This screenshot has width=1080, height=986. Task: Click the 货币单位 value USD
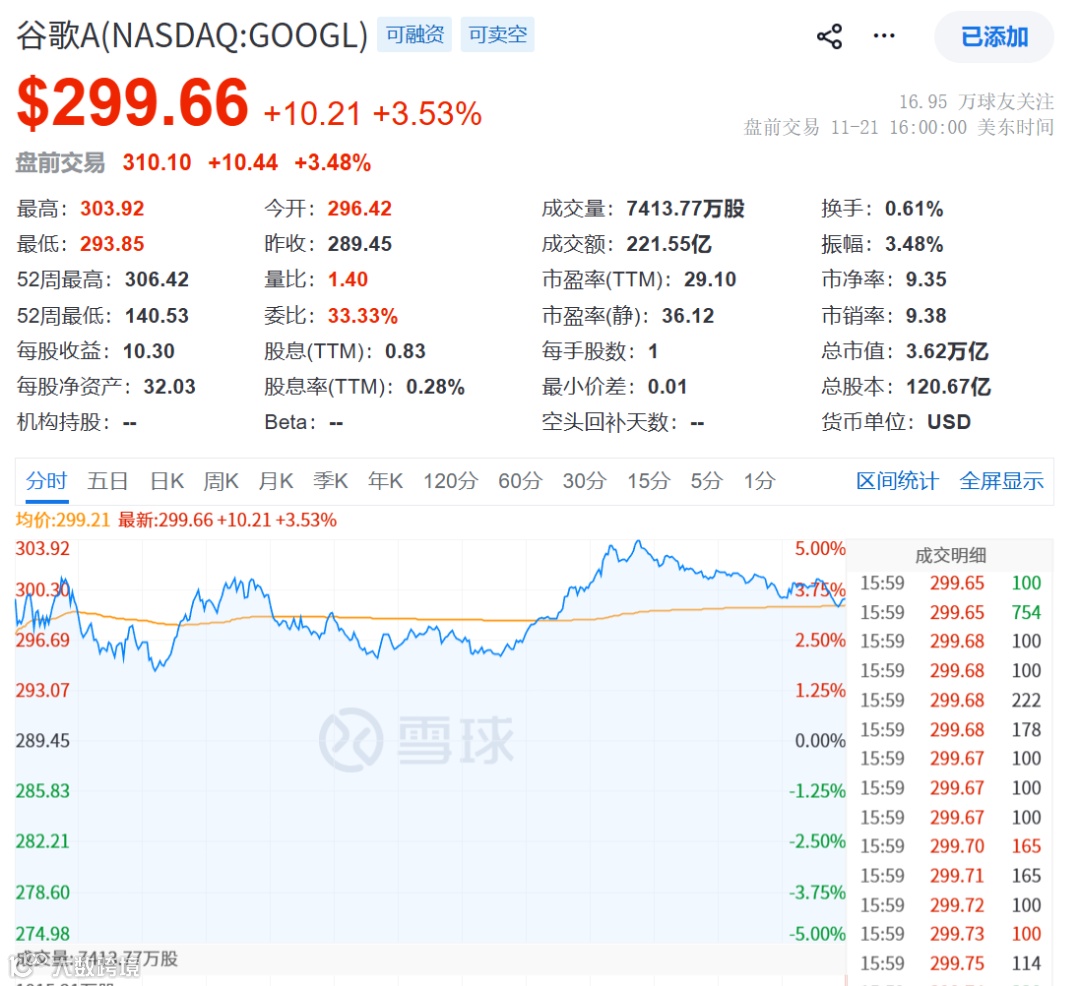pyautogui.click(x=949, y=421)
